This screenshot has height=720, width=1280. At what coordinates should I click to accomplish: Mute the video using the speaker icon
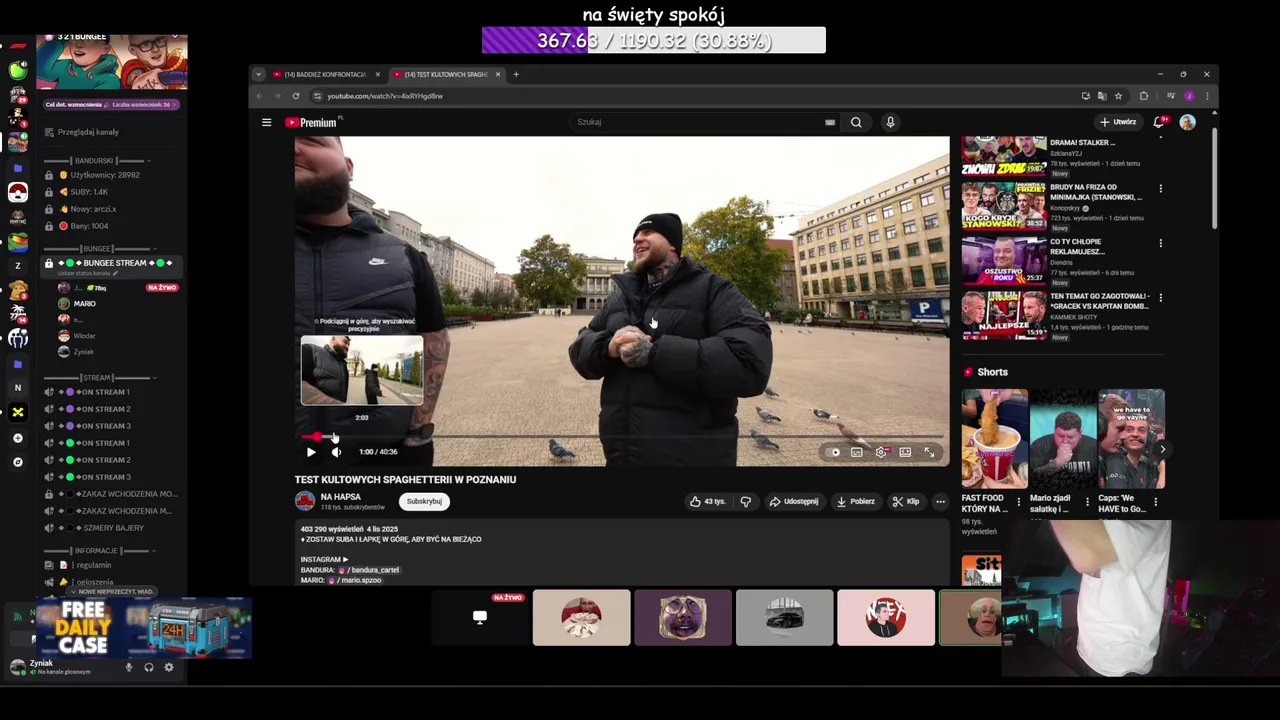(336, 452)
